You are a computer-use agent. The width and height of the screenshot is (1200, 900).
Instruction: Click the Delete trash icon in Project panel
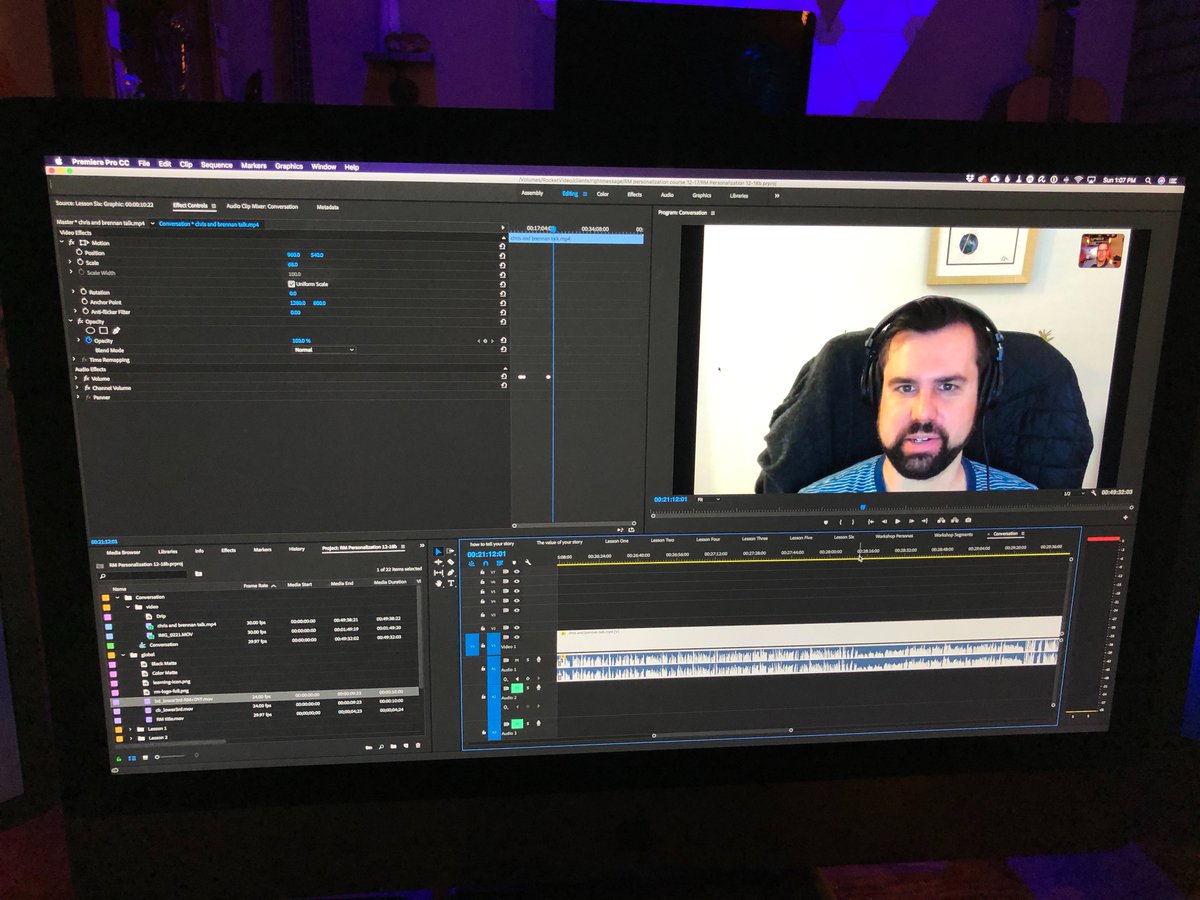(418, 745)
